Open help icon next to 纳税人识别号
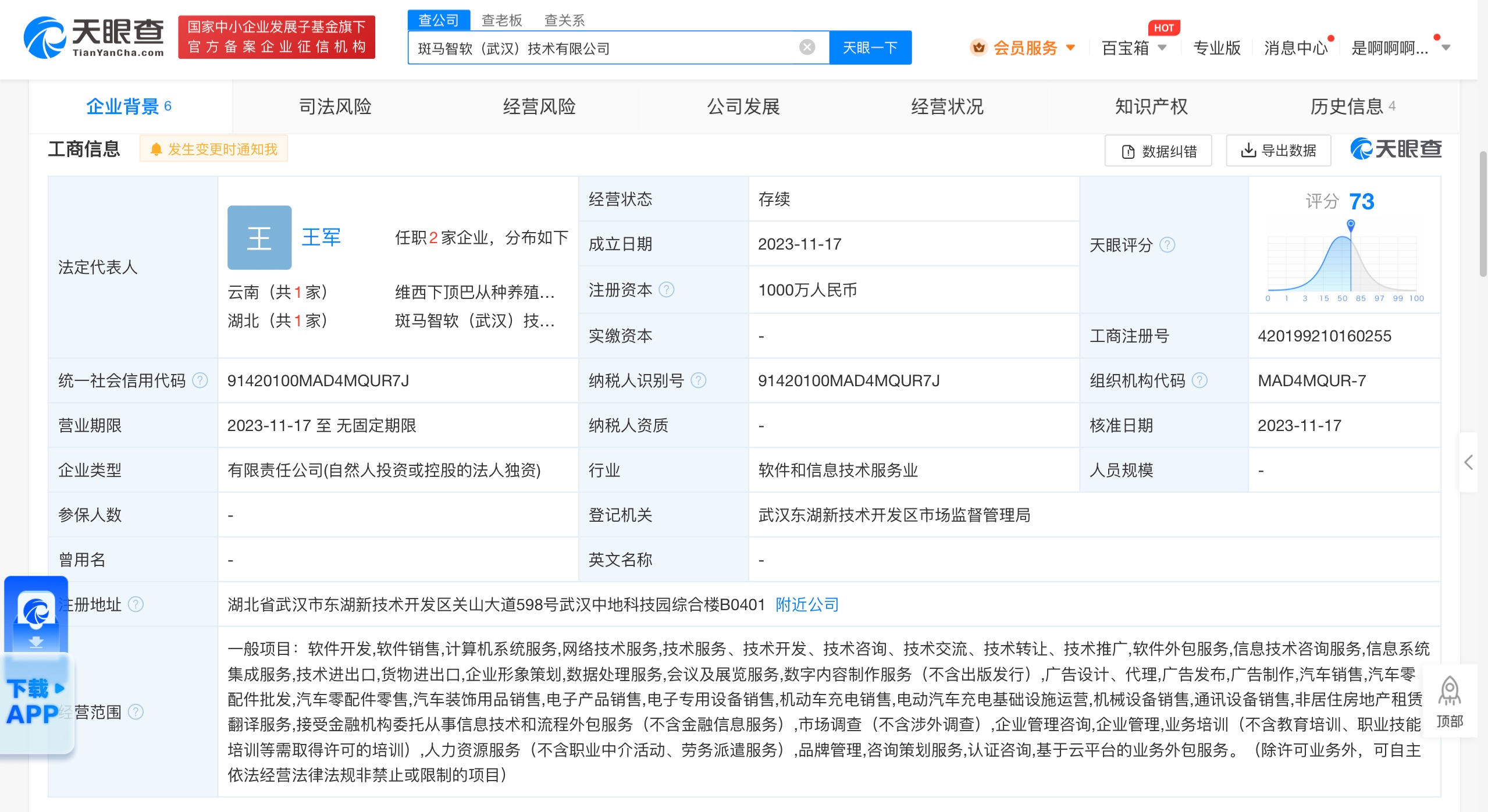This screenshot has height=812, width=1488. pos(698,380)
